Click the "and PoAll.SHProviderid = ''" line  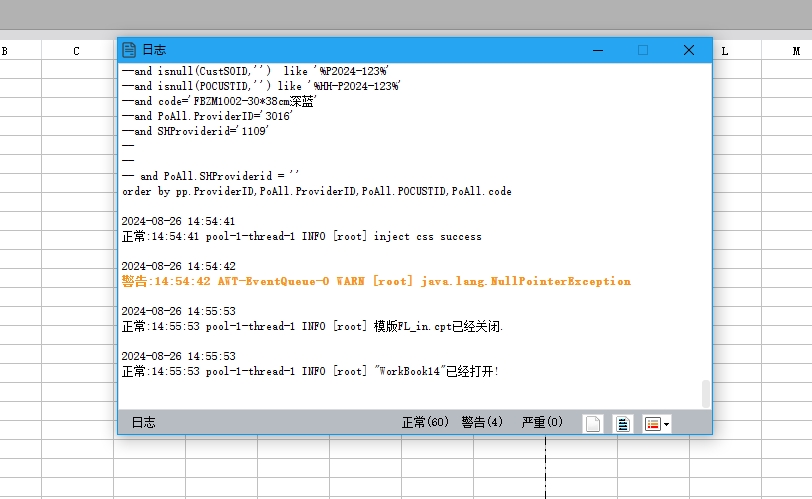[211, 177]
